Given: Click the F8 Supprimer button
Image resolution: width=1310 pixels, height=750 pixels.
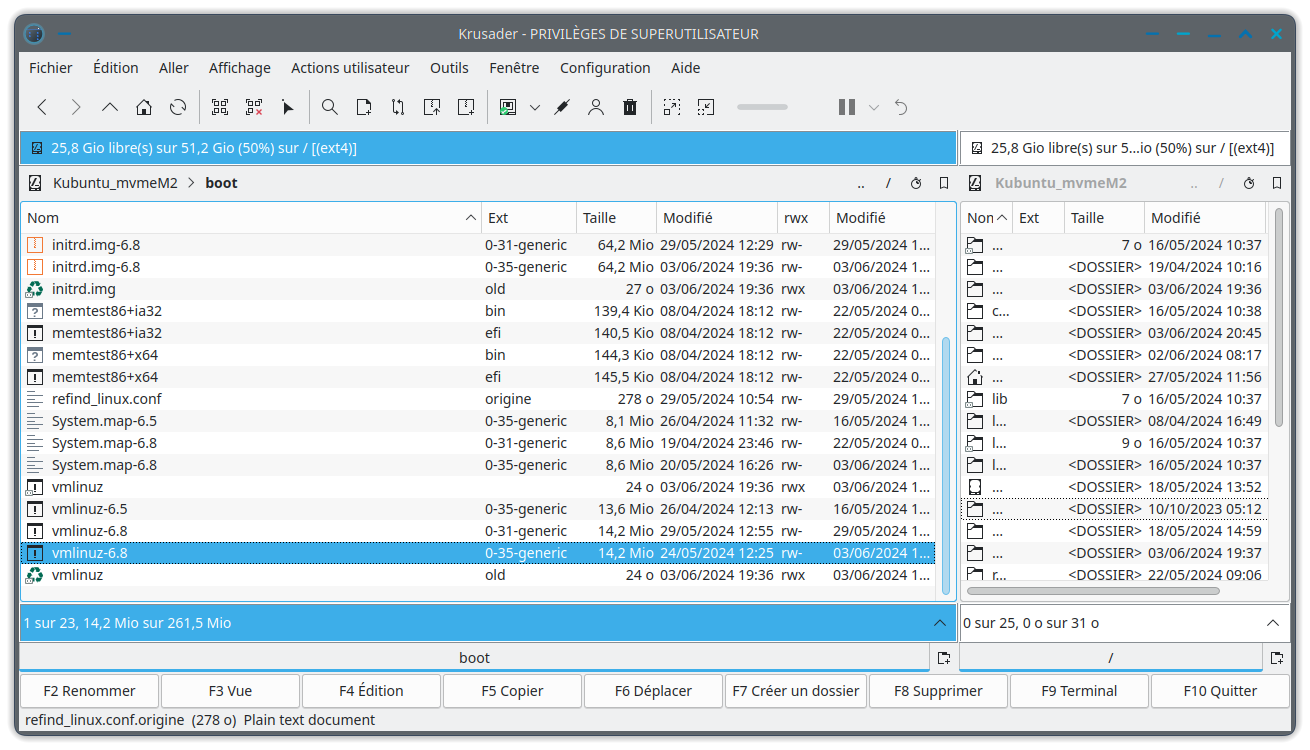Looking at the screenshot, I should (938, 691).
